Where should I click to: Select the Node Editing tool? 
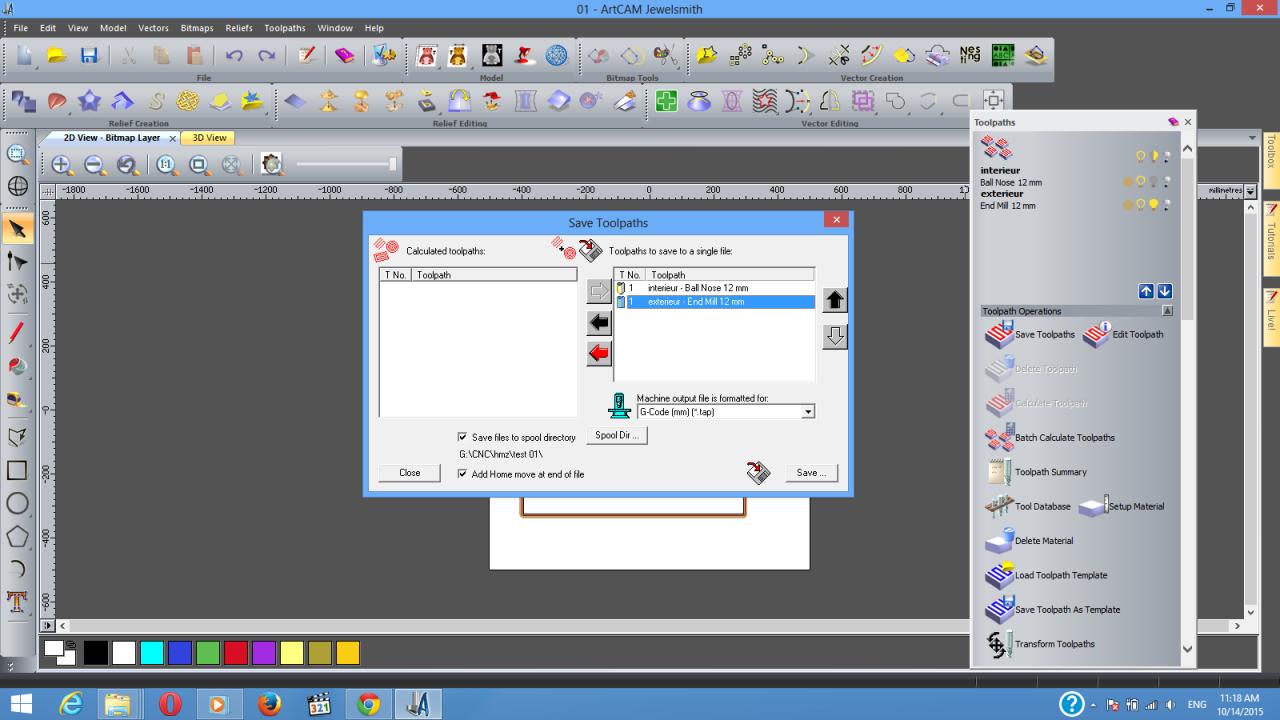click(17, 262)
